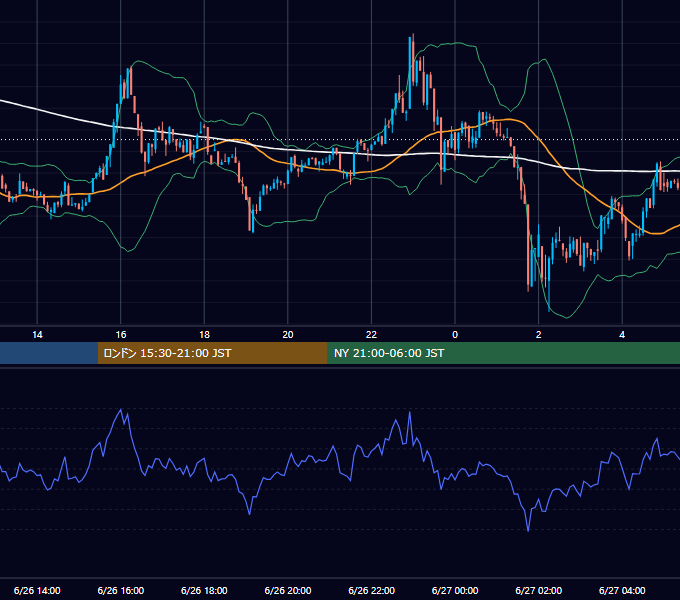Image resolution: width=680 pixels, height=600 pixels.
Task: Click the "2" hour axis label
Action: point(539,335)
